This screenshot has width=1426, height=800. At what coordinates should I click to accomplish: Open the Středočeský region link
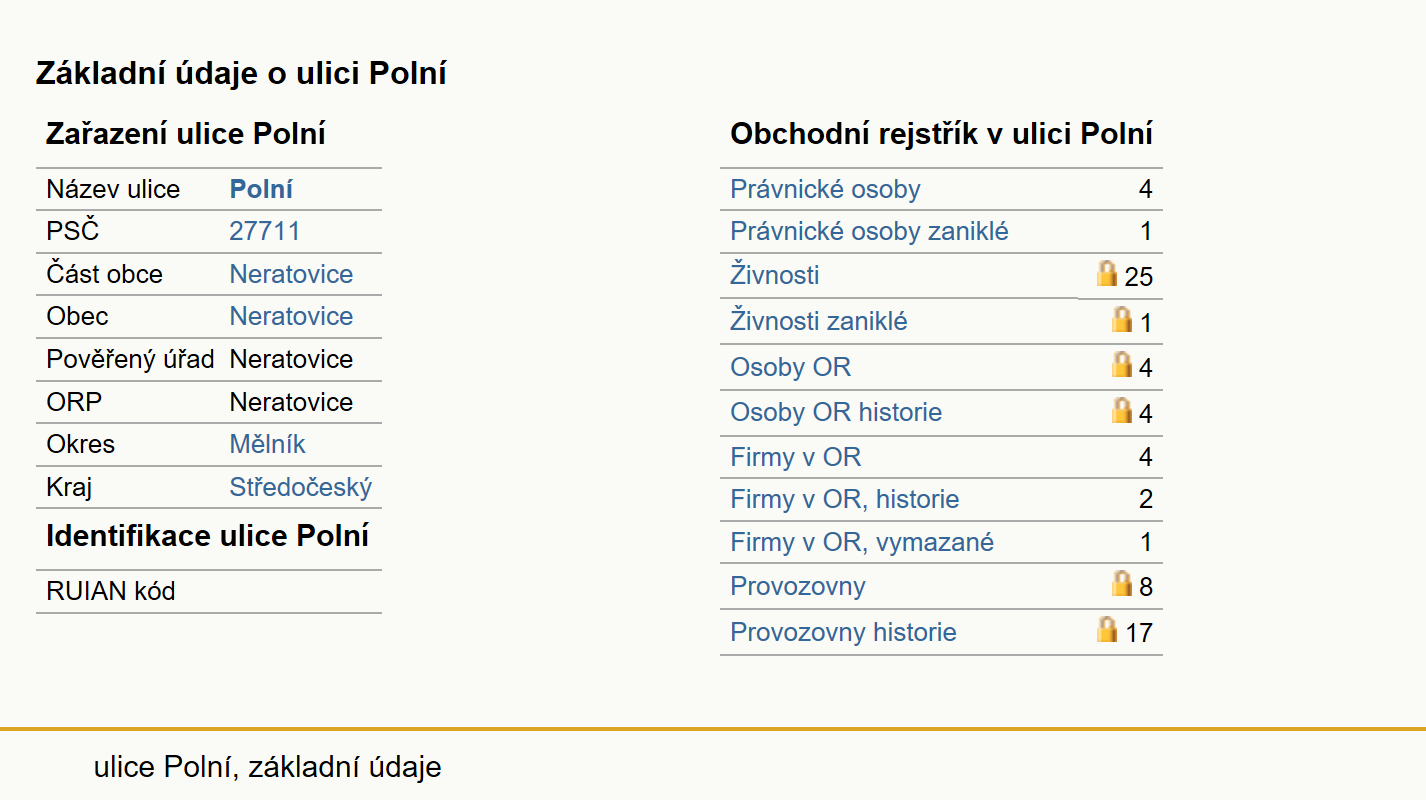click(x=300, y=487)
